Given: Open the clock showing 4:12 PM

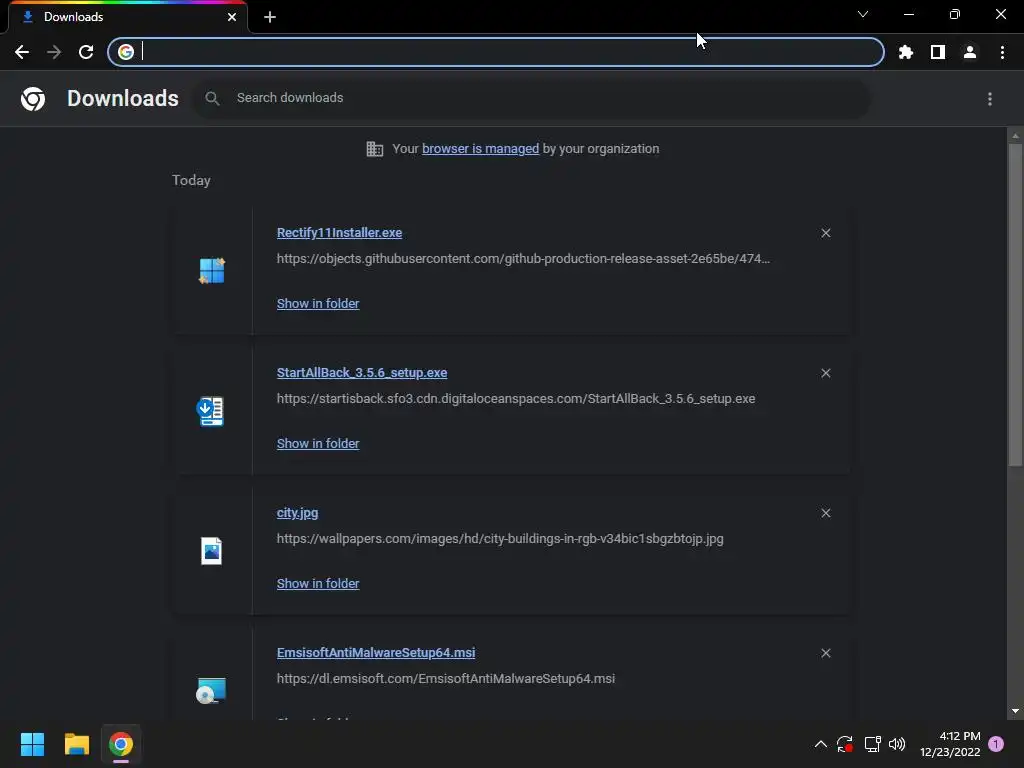Looking at the screenshot, I should coord(950,744).
